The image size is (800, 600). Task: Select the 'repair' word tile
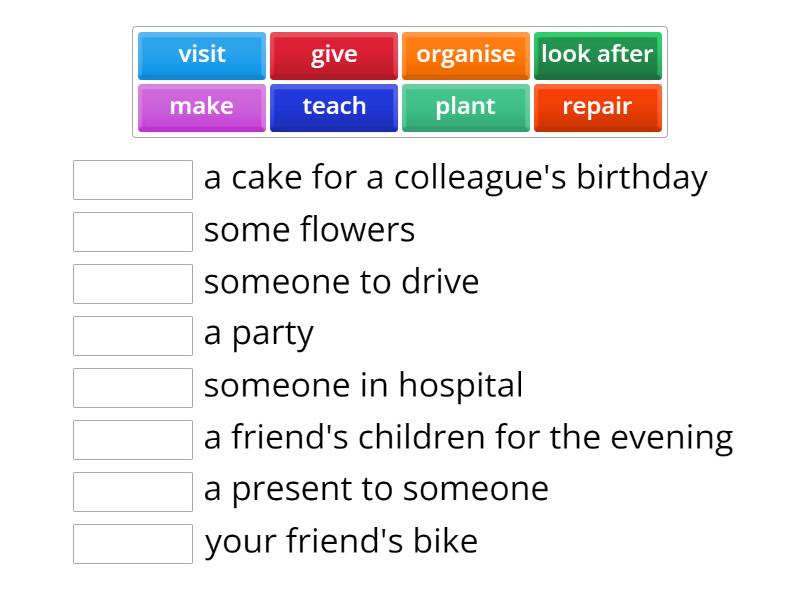597,107
